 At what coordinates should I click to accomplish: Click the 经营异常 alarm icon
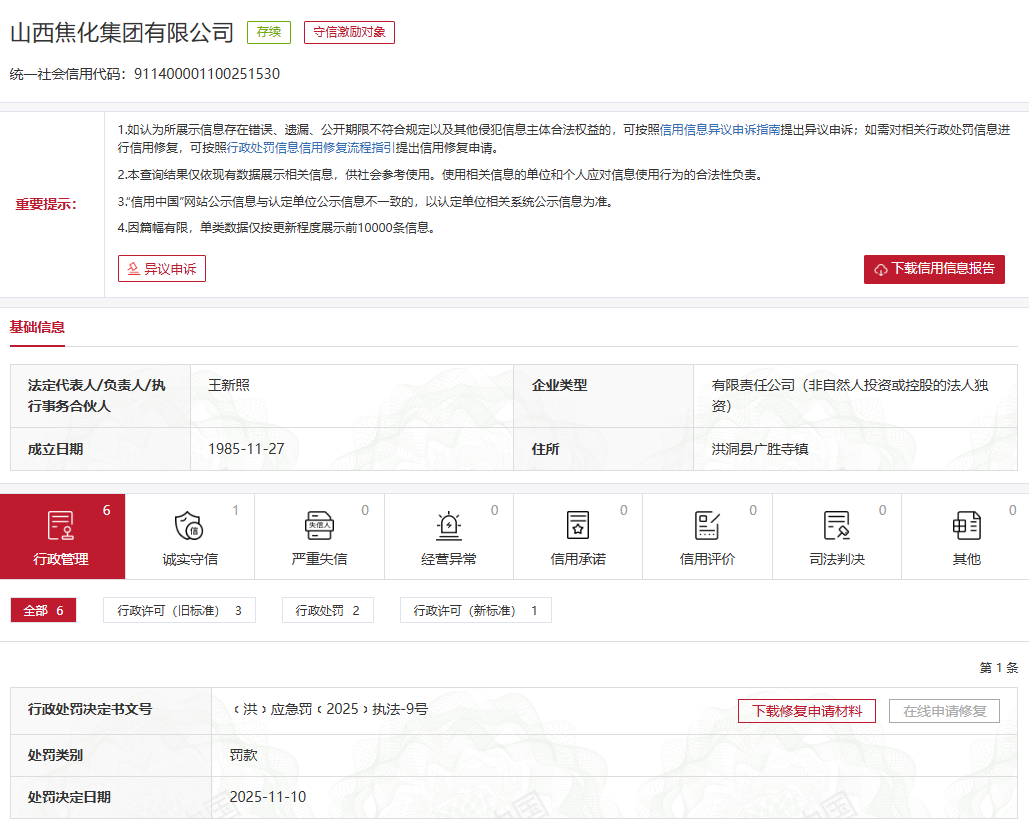tap(448, 526)
